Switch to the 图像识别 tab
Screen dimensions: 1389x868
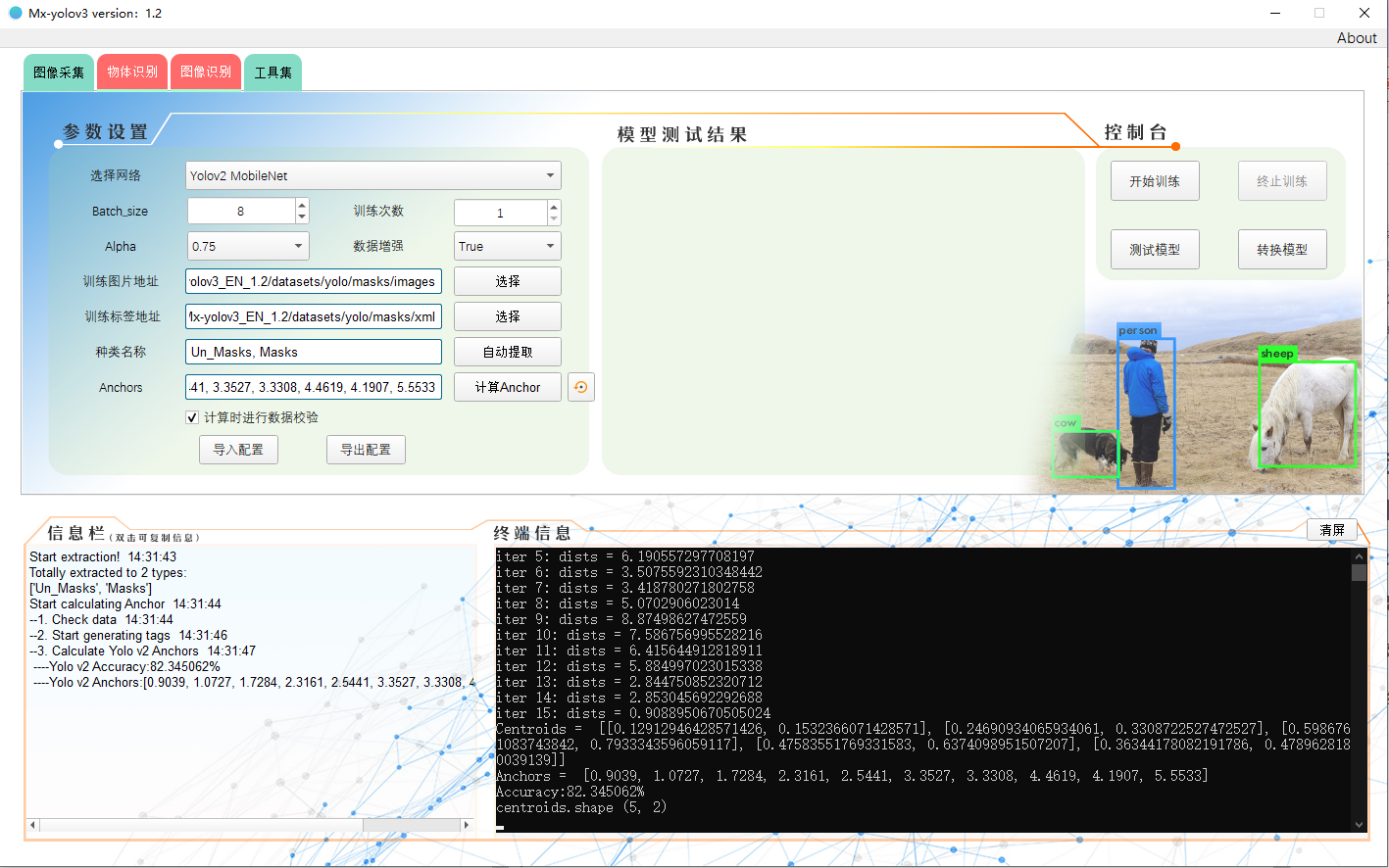click(x=206, y=72)
